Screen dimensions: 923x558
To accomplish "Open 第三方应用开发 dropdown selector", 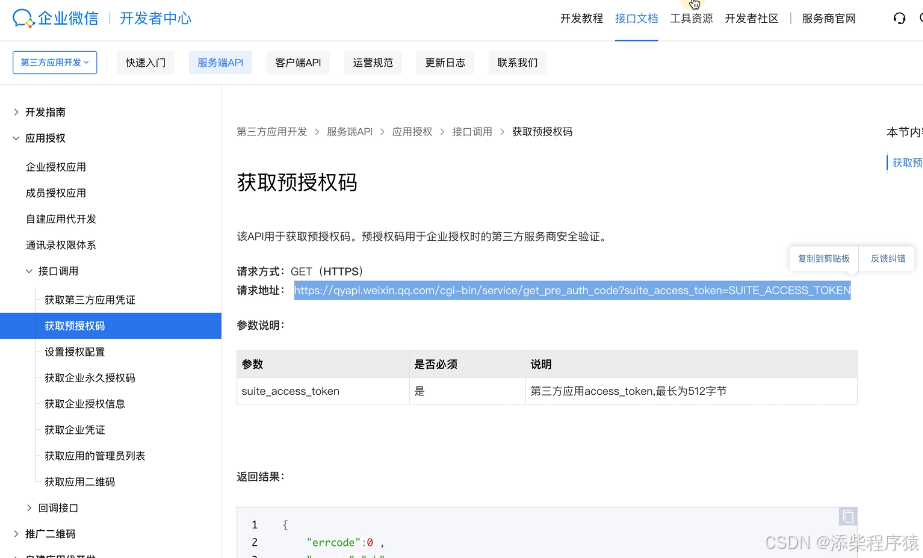I will pyautogui.click(x=55, y=62).
